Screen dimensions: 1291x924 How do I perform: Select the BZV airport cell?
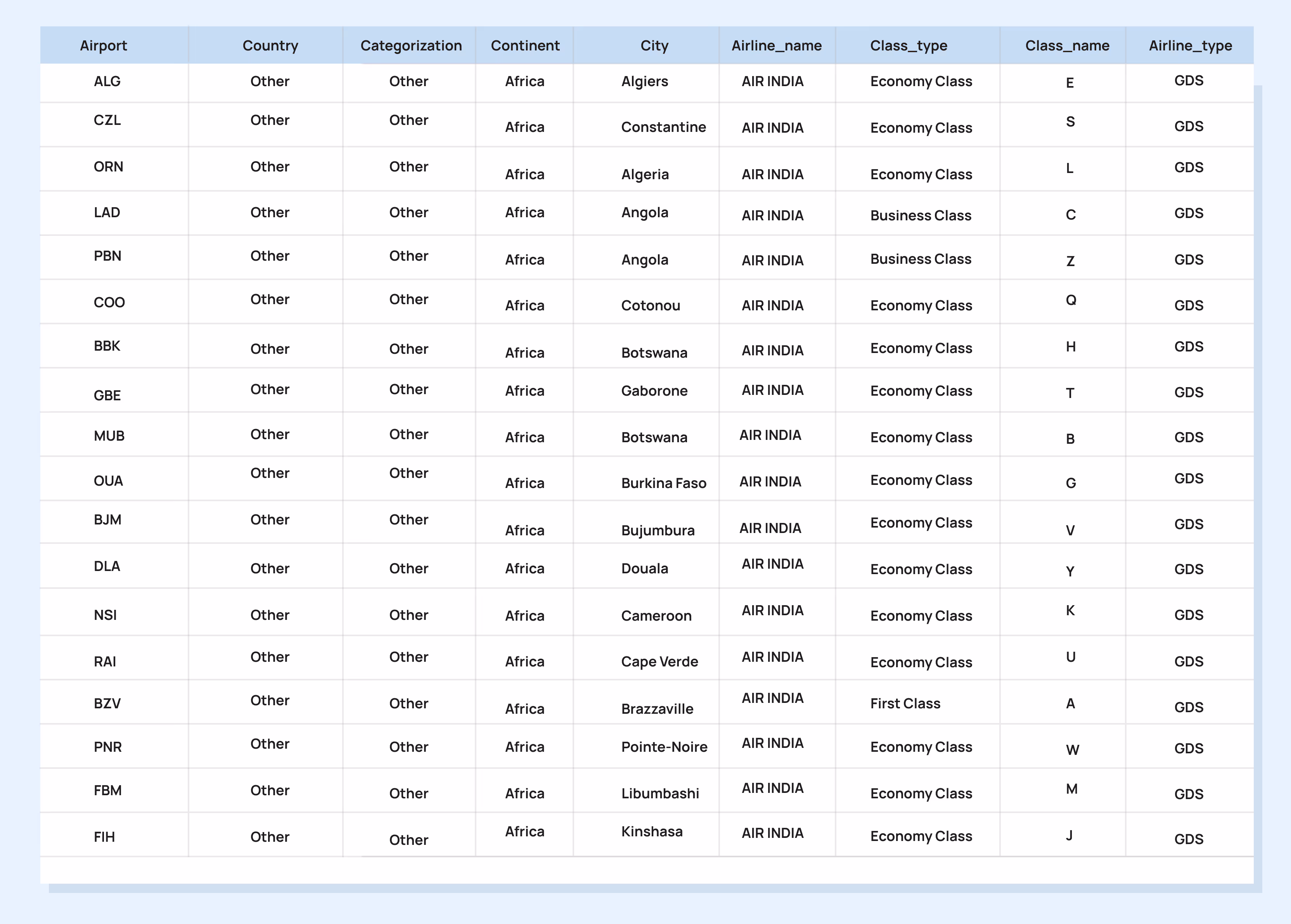click(107, 704)
